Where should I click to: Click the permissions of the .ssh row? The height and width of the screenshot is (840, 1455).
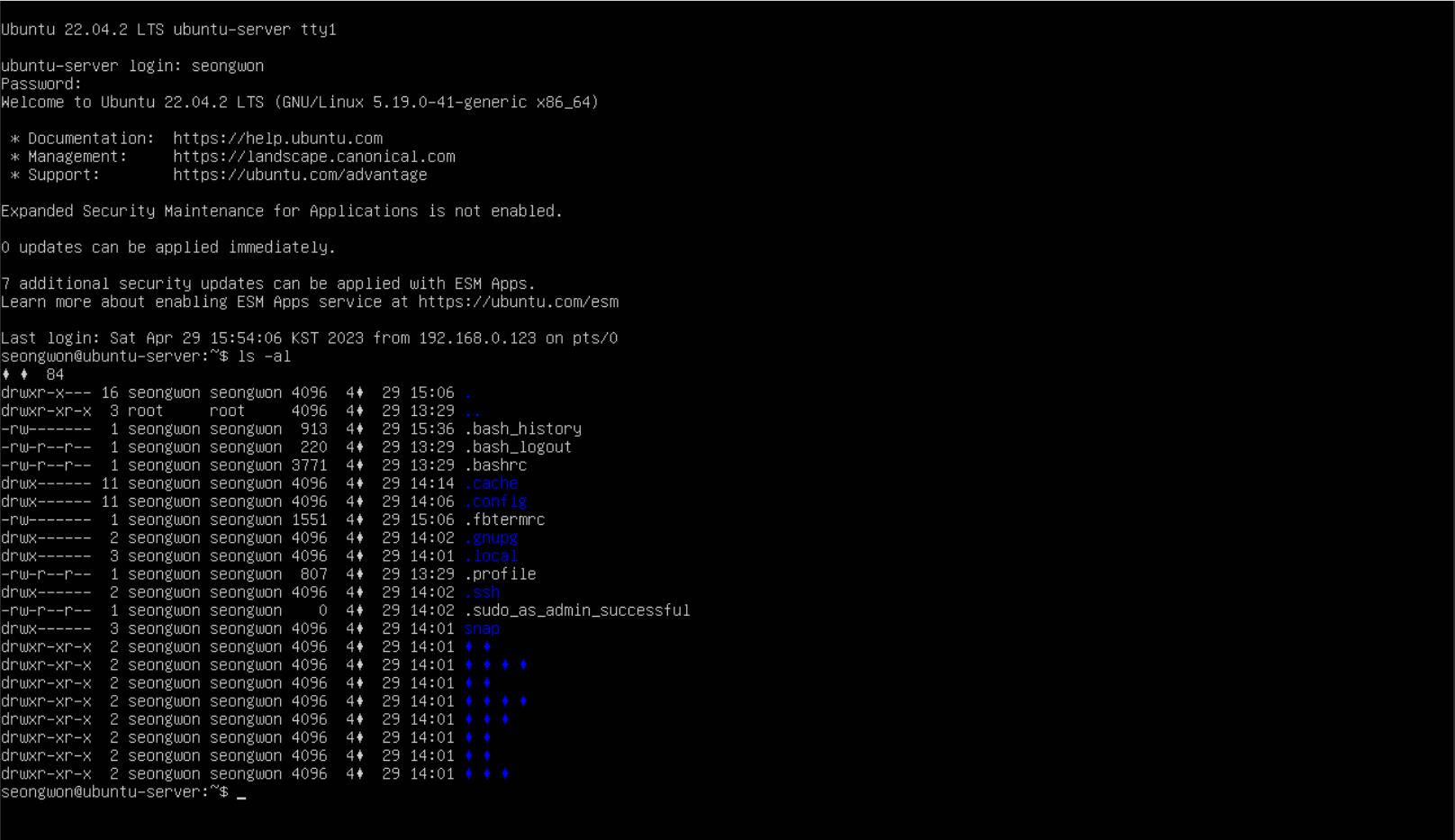pyautogui.click(x=46, y=592)
